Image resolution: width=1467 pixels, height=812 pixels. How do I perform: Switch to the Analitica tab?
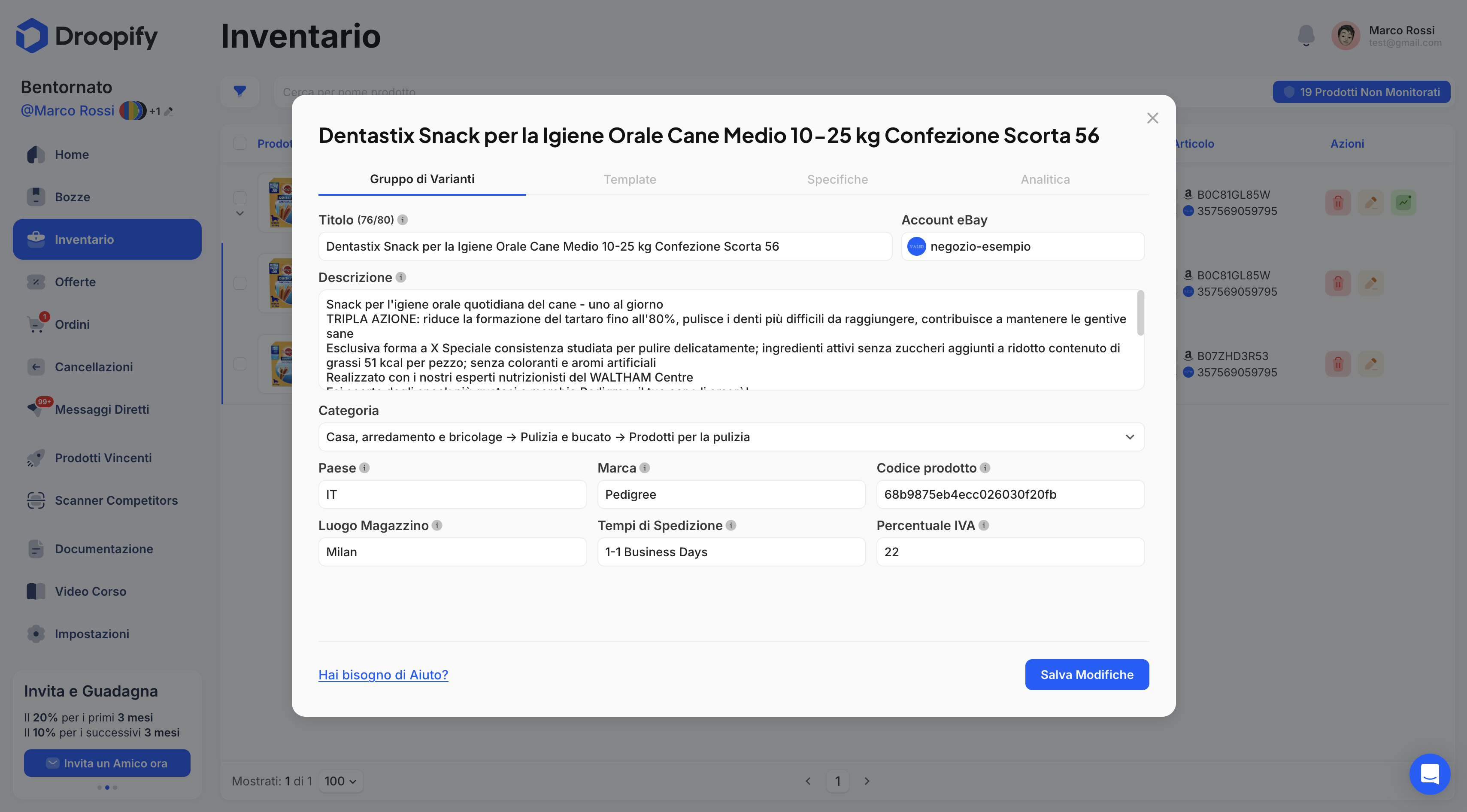pyautogui.click(x=1045, y=179)
